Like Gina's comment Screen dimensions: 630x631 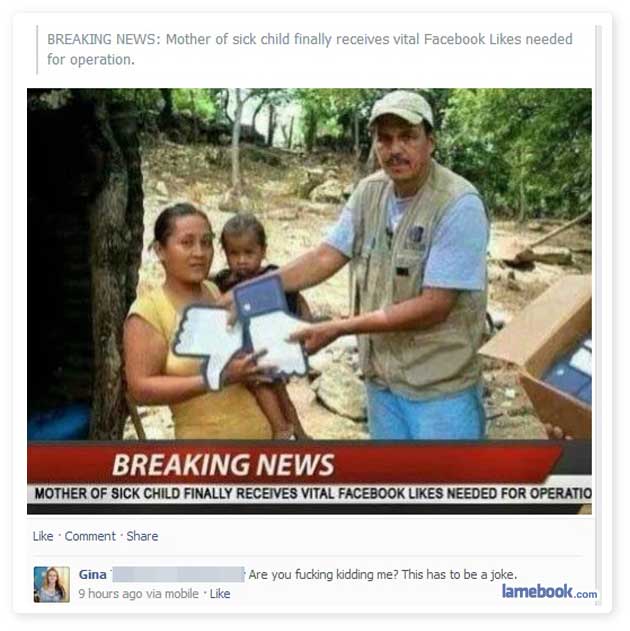(220, 594)
